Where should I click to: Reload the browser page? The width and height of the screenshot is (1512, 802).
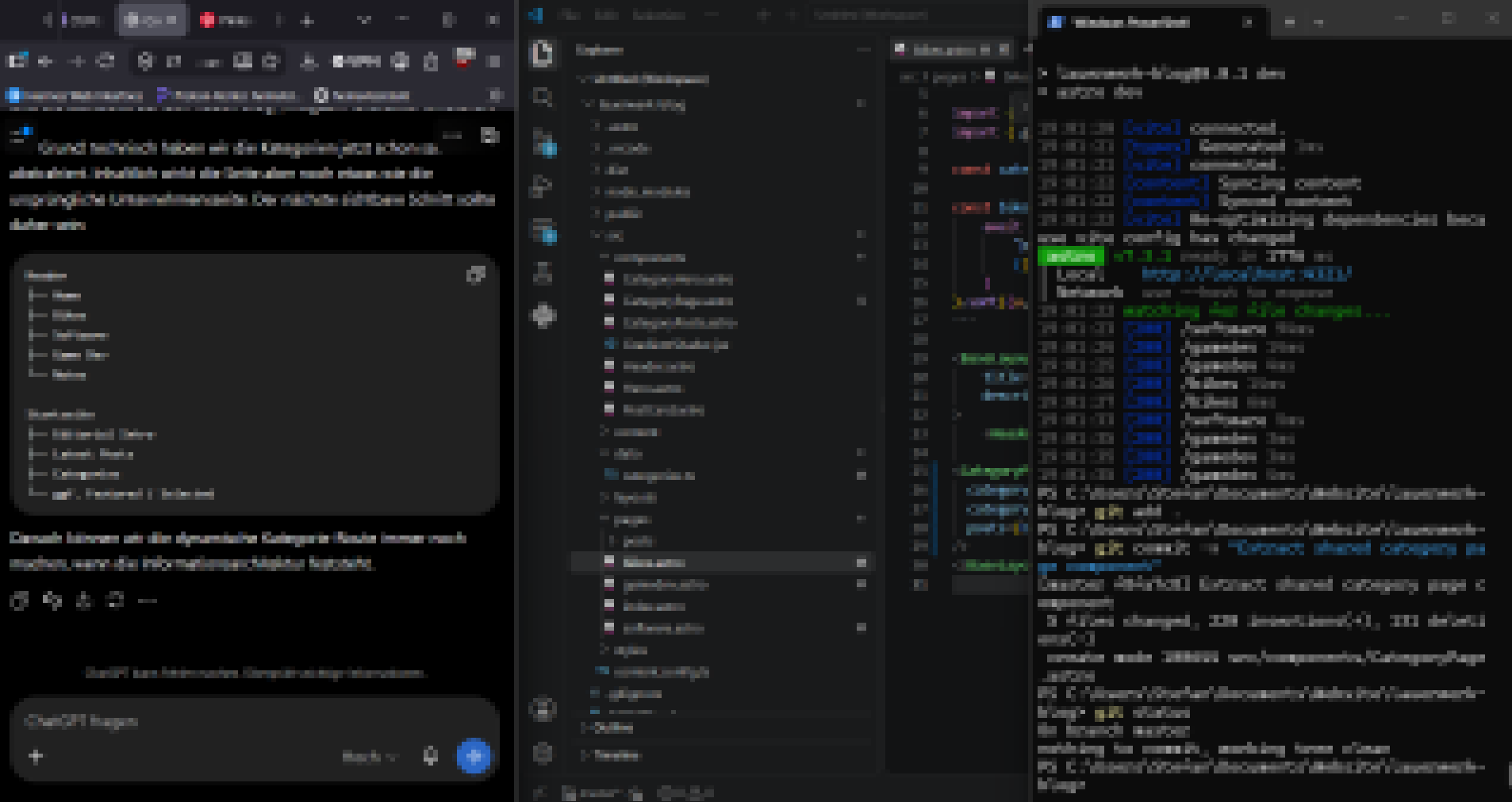(x=106, y=61)
